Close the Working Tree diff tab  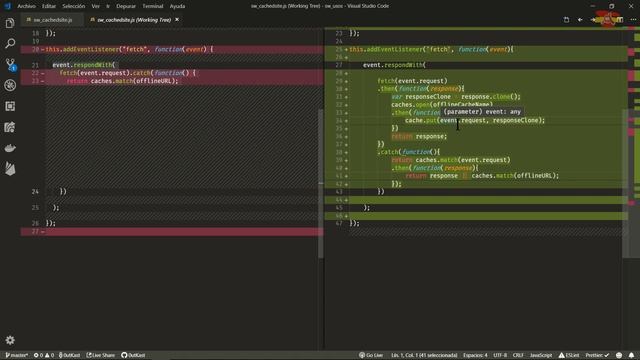pos(177,20)
